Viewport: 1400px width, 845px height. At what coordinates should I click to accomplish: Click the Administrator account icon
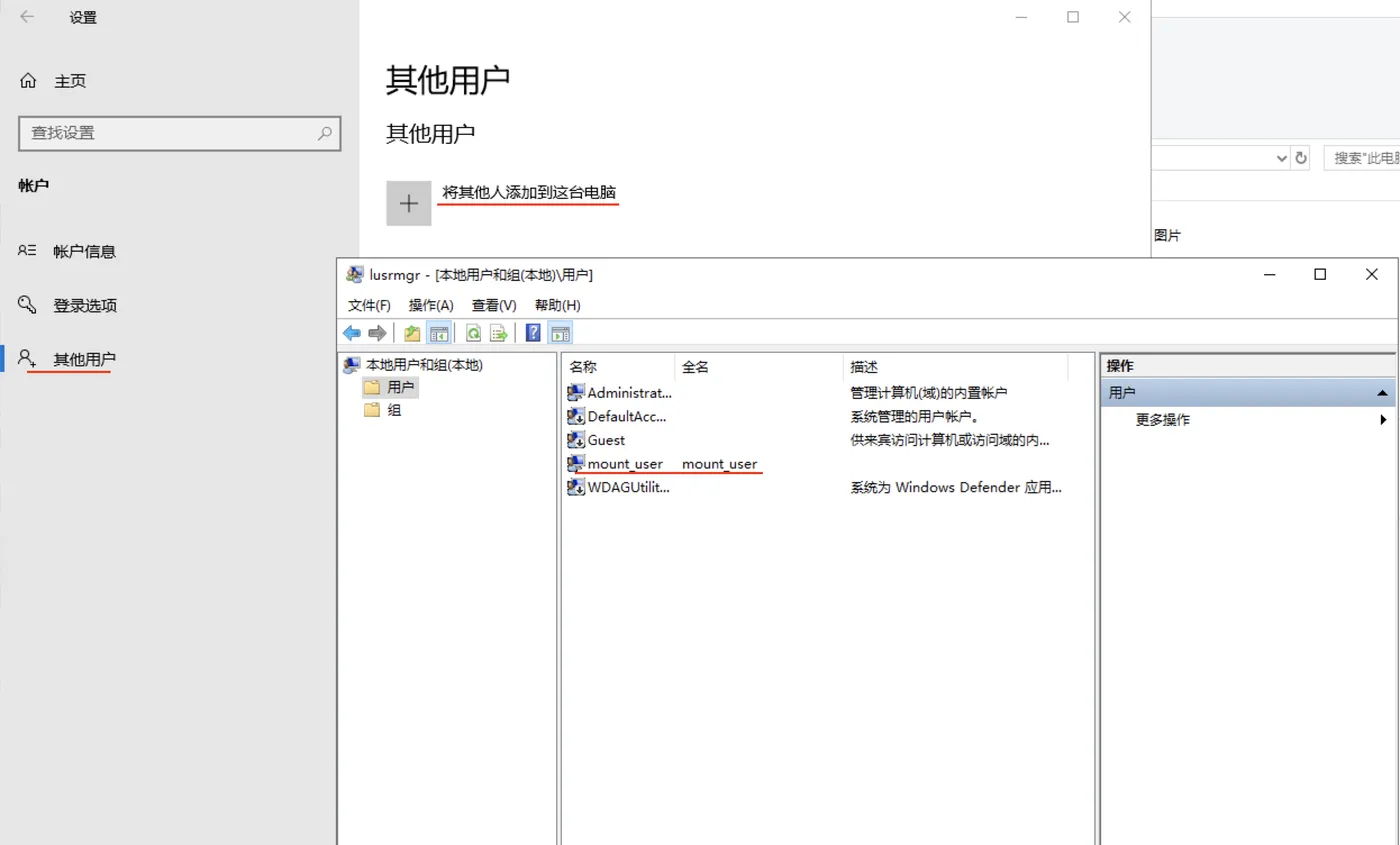click(x=576, y=393)
